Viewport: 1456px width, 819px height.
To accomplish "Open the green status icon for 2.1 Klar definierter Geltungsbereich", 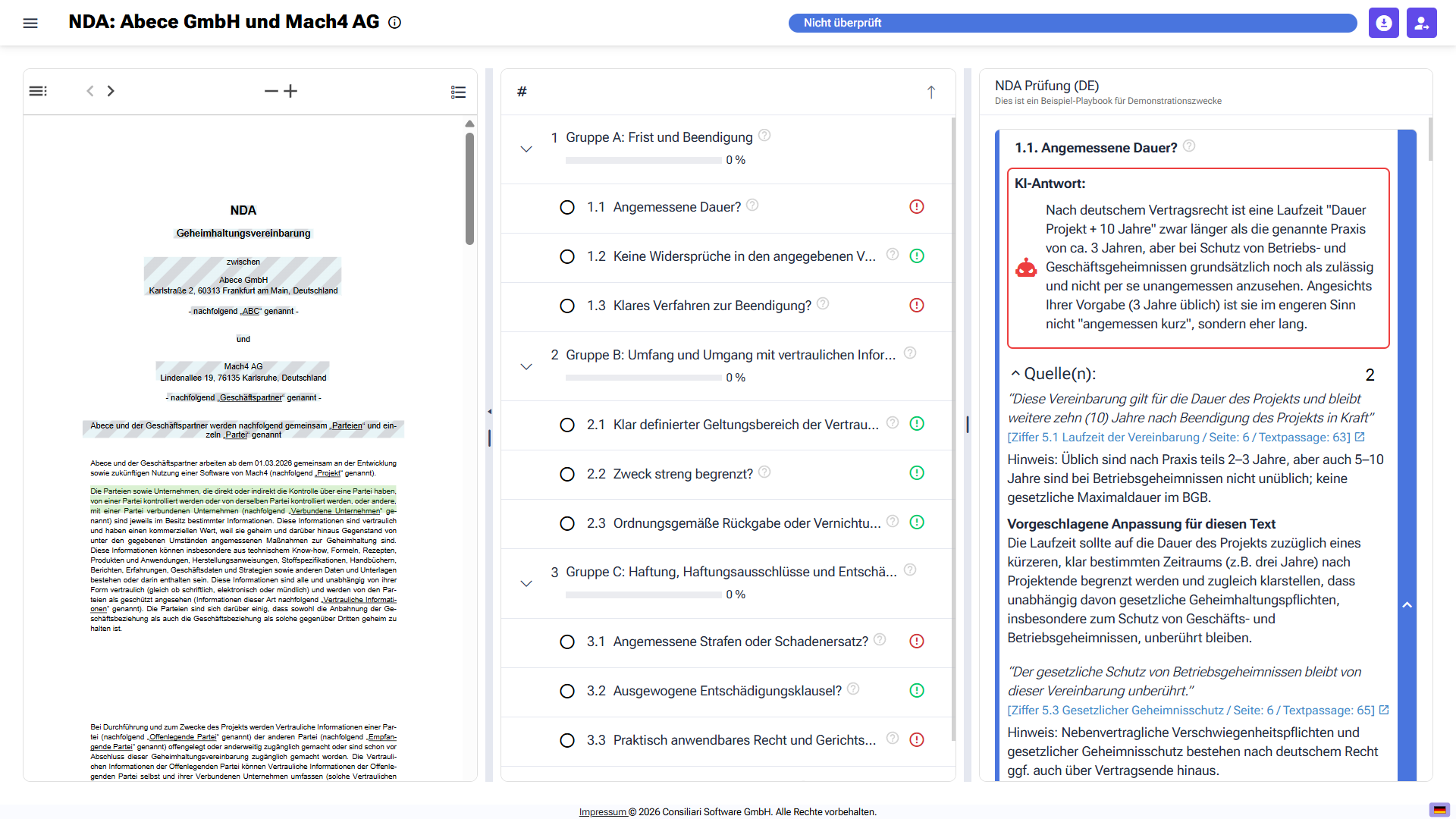I will 916,423.
